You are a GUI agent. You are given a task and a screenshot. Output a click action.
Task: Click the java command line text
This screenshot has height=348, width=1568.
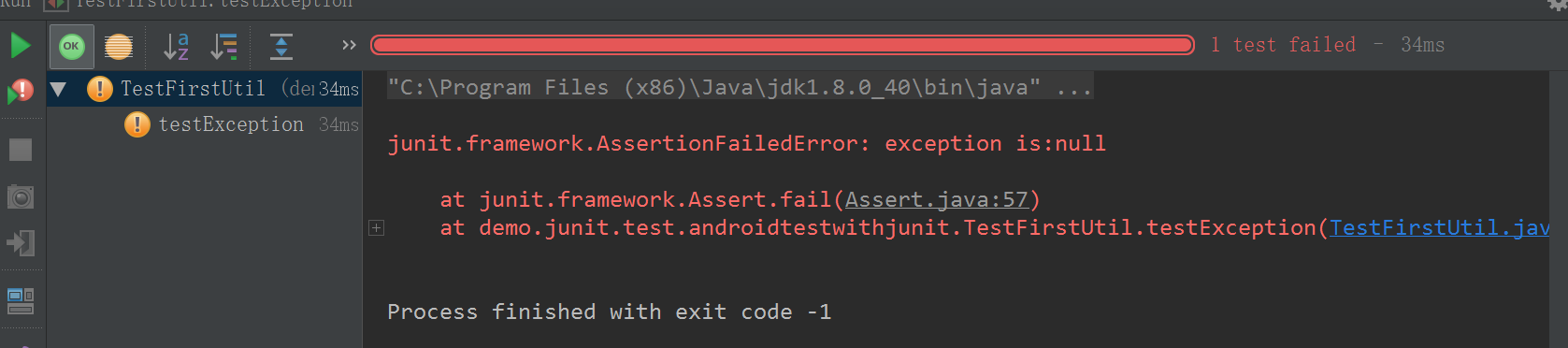coord(739,87)
